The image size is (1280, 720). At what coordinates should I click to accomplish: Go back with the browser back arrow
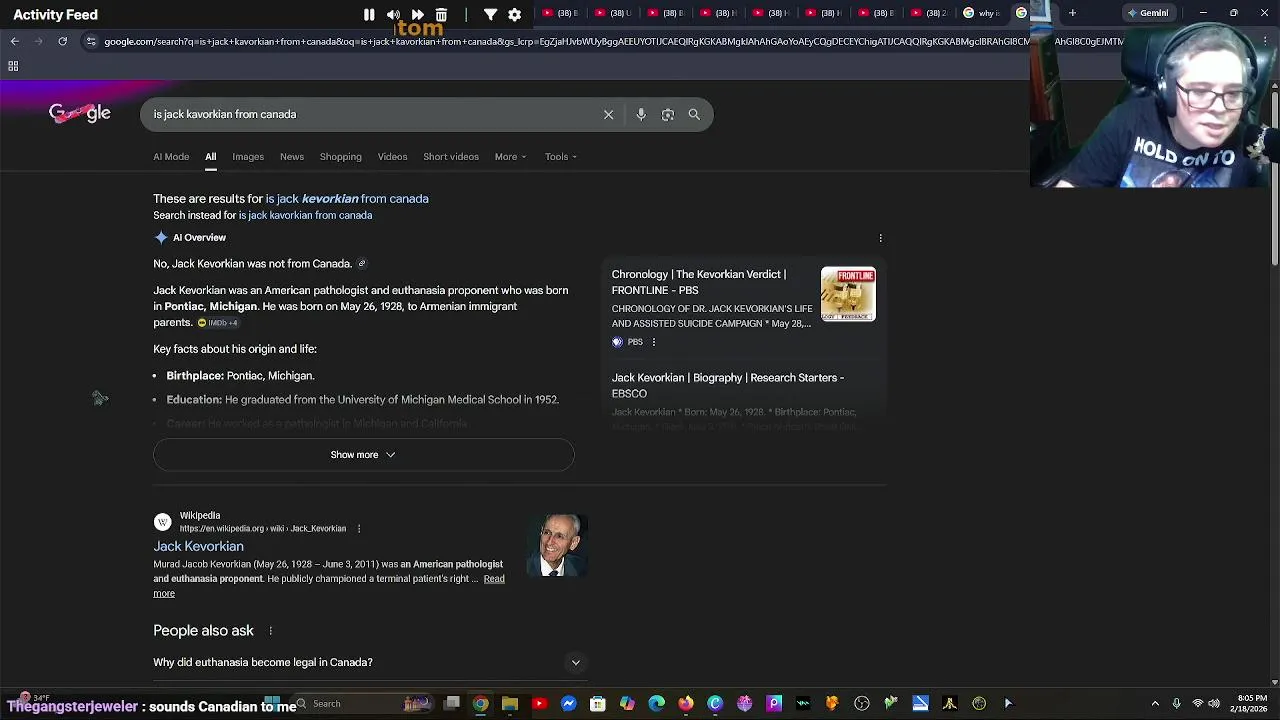[14, 41]
